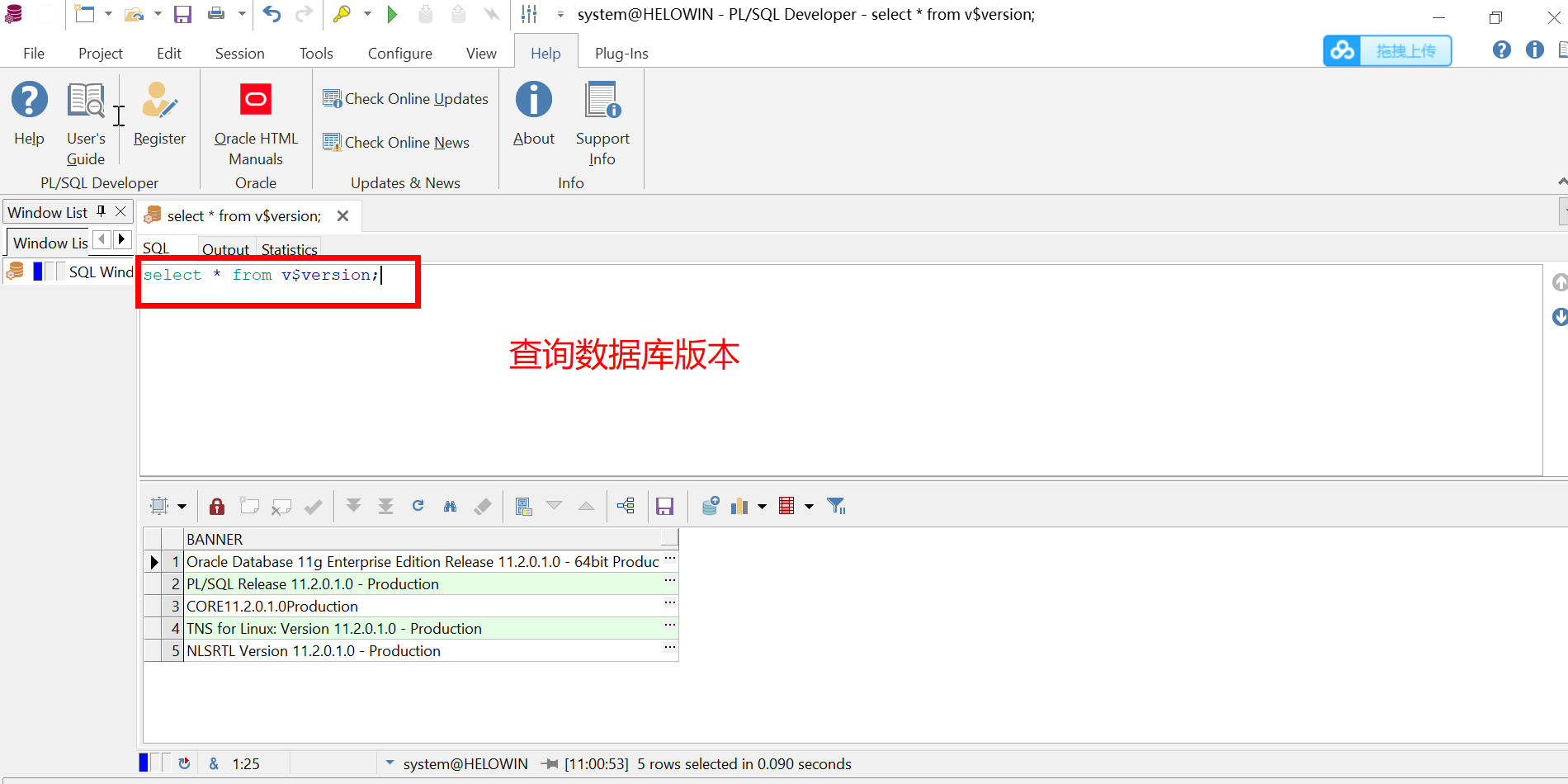Select the PL/SQL Release 11.2.0.1.0 row cell
Viewport: 1568px width, 784px height.
click(x=422, y=583)
